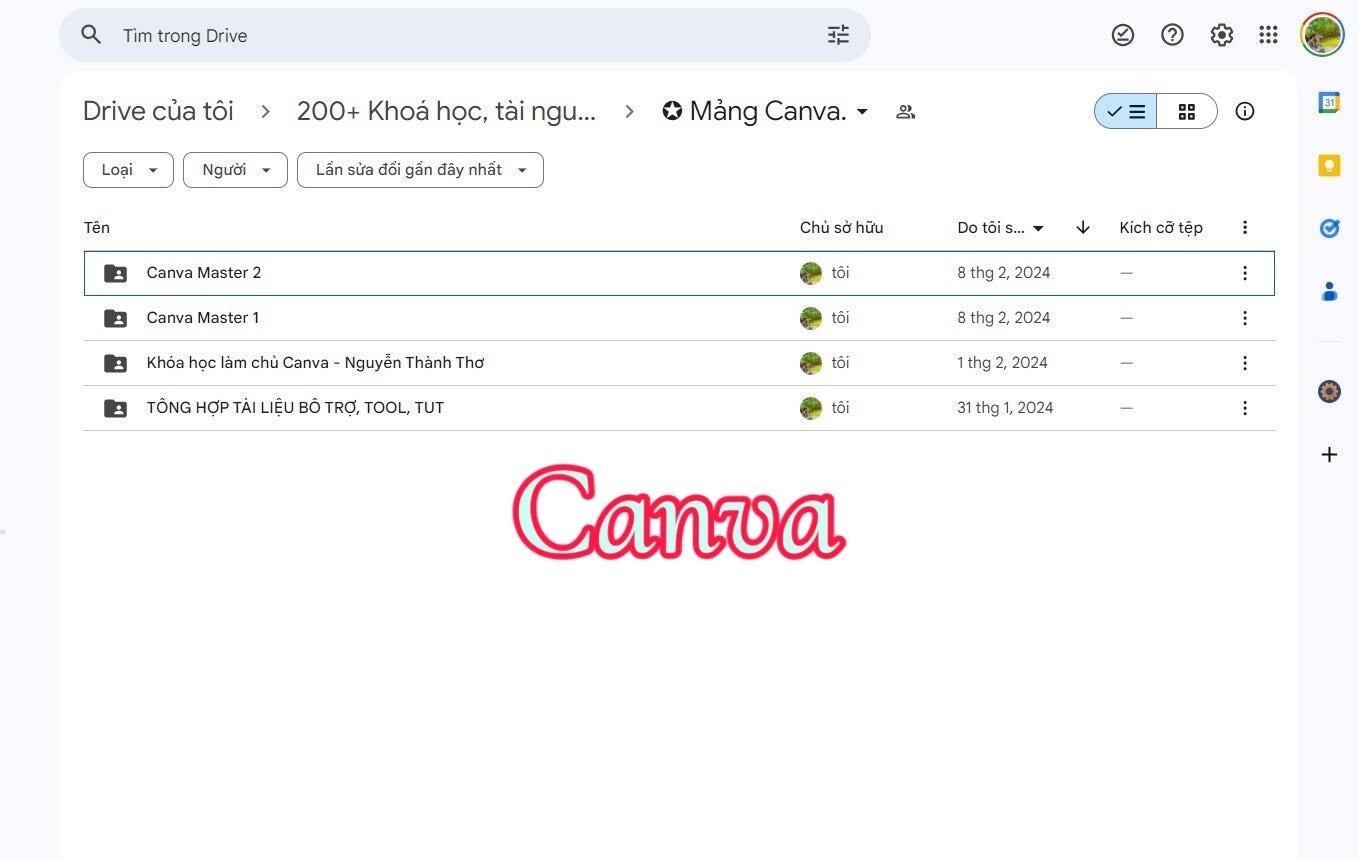Open Google Keep side panel icon
This screenshot has width=1359, height=859.
tap(1329, 166)
